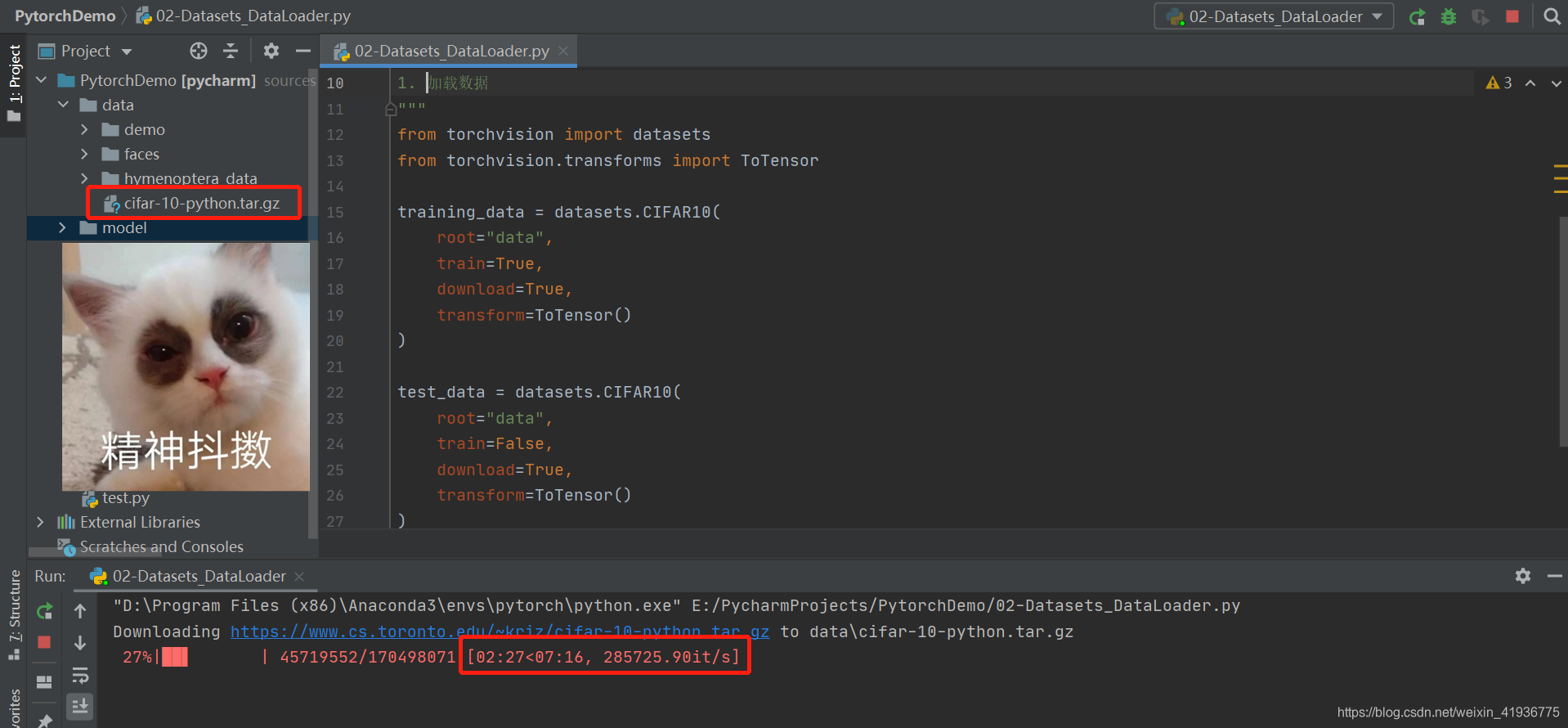Go to previous highlighted error arrow
Viewport: 1568px width, 728px height.
[1530, 83]
